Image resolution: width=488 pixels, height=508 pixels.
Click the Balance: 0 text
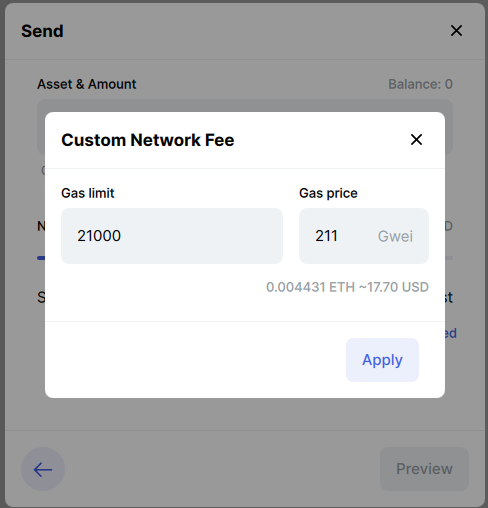(420, 84)
